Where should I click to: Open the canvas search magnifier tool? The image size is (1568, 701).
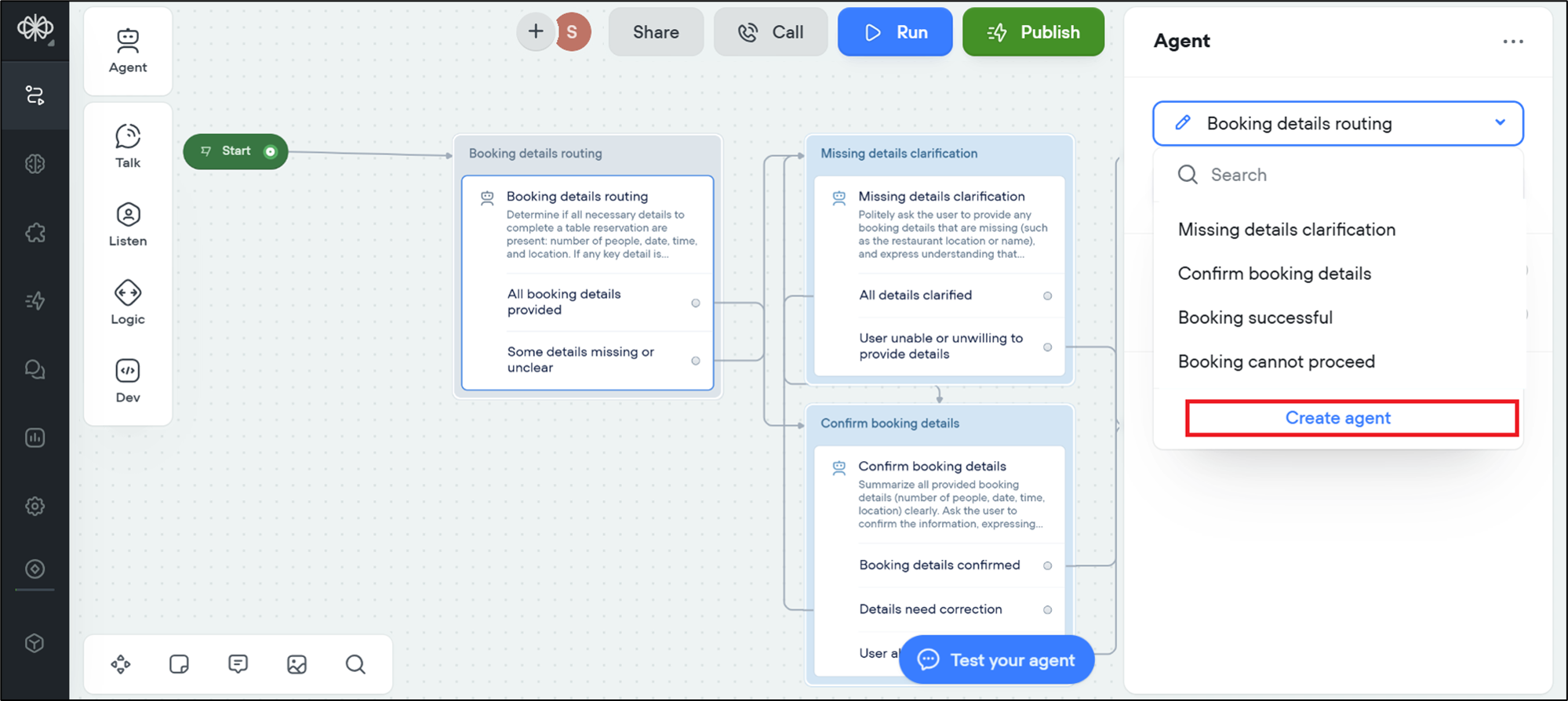[355, 664]
